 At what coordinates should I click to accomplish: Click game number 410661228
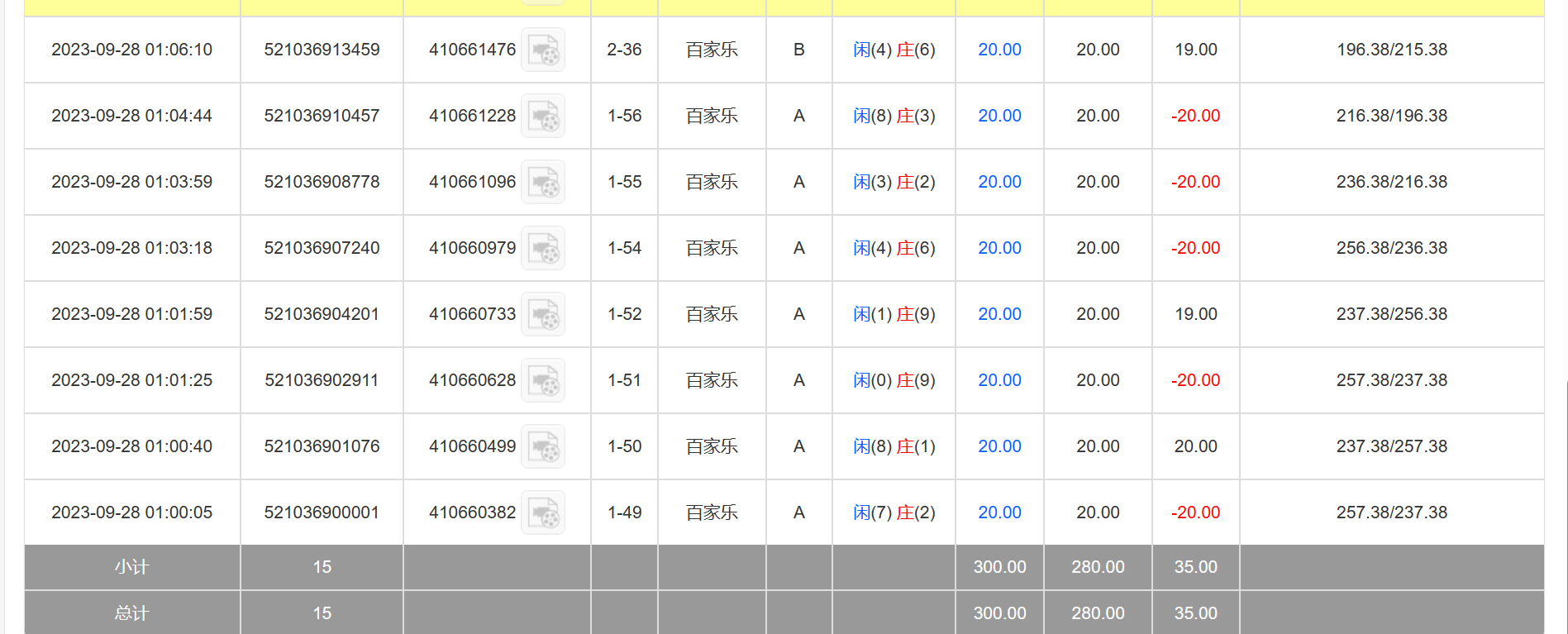tap(472, 116)
